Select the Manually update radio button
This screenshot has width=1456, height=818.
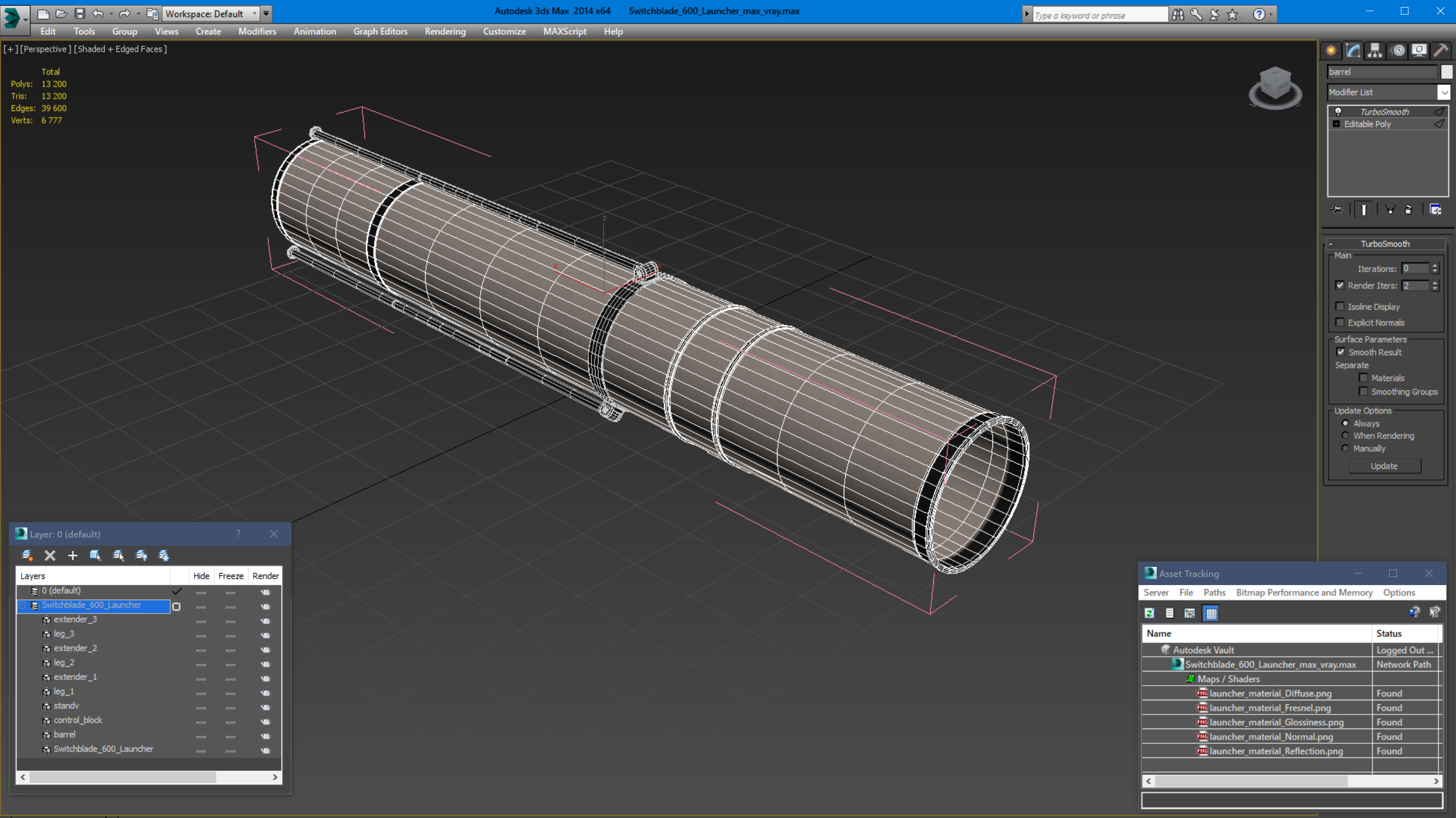(x=1345, y=448)
